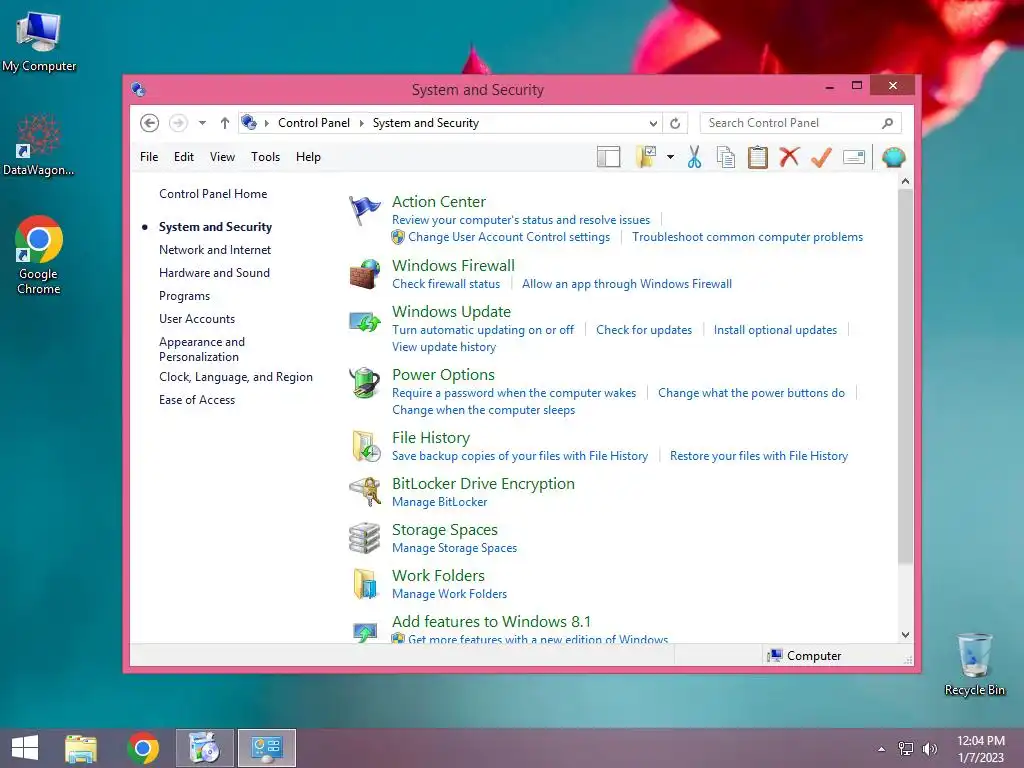
Task: Click Check firewall status link
Action: click(x=446, y=284)
